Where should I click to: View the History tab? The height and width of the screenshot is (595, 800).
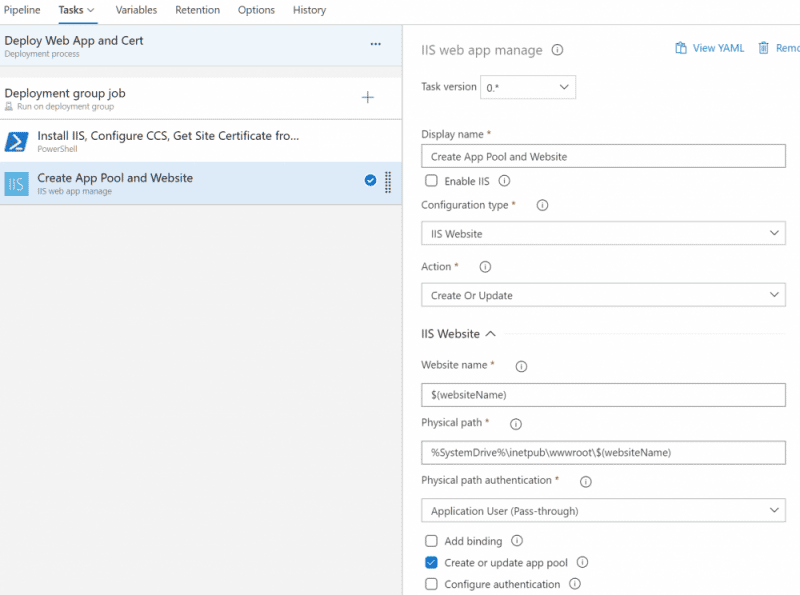click(x=309, y=10)
